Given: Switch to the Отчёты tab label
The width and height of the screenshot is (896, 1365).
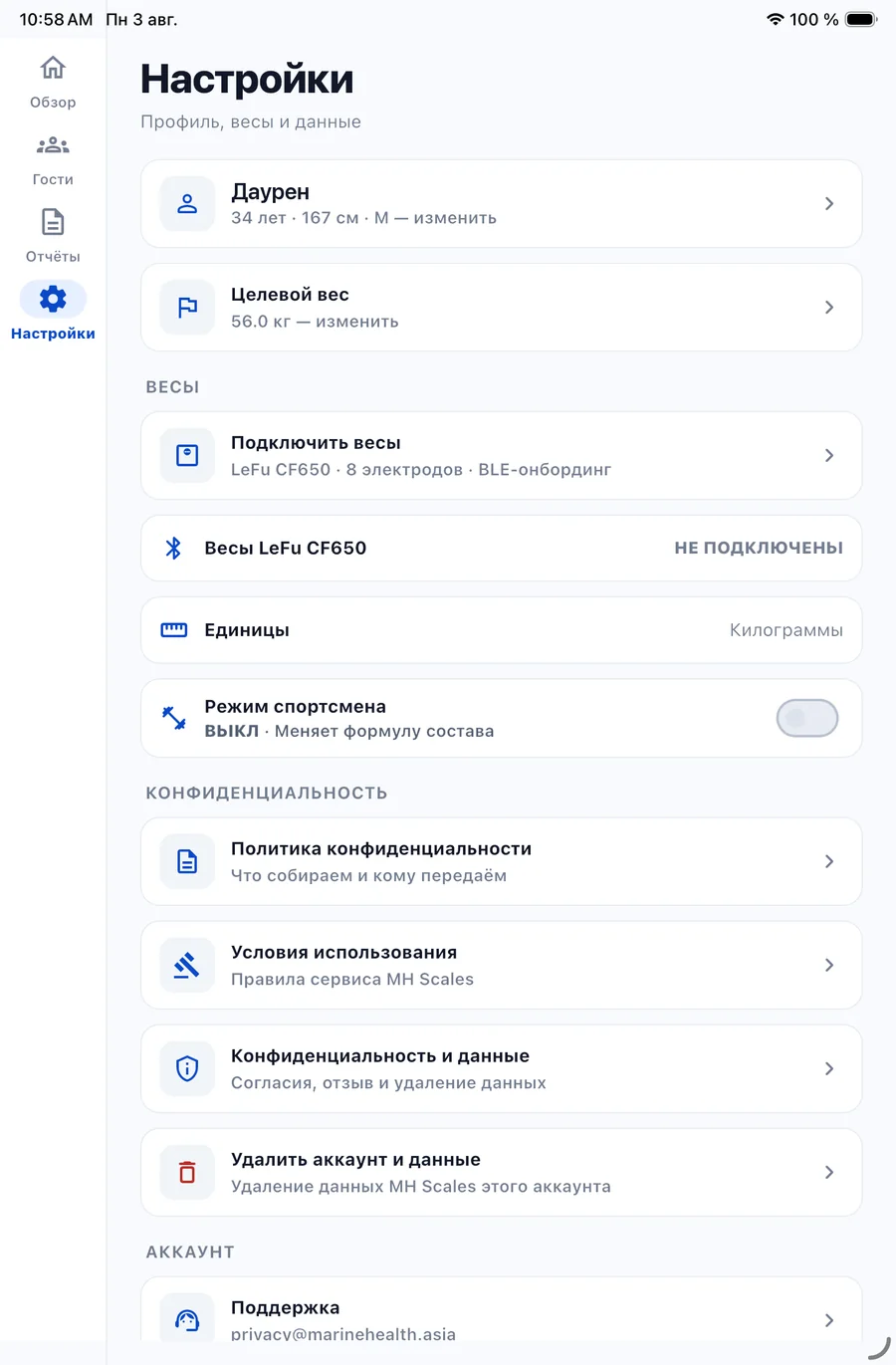Looking at the screenshot, I should (53, 257).
